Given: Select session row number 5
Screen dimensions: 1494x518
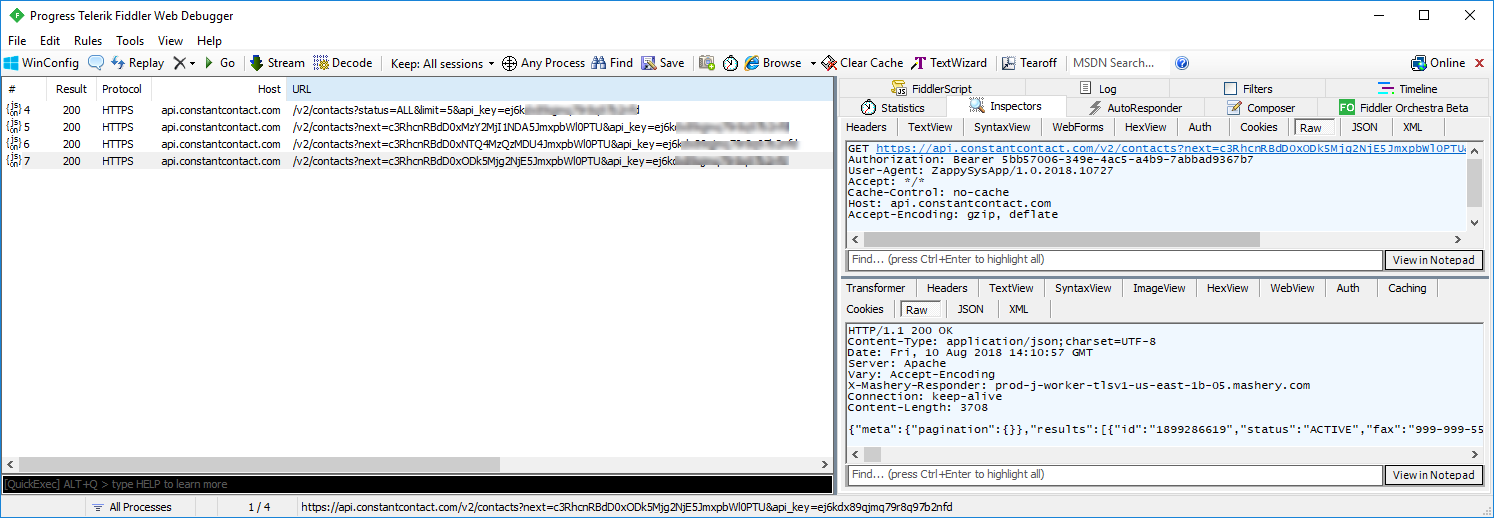Looking at the screenshot, I should click(x=417, y=127).
